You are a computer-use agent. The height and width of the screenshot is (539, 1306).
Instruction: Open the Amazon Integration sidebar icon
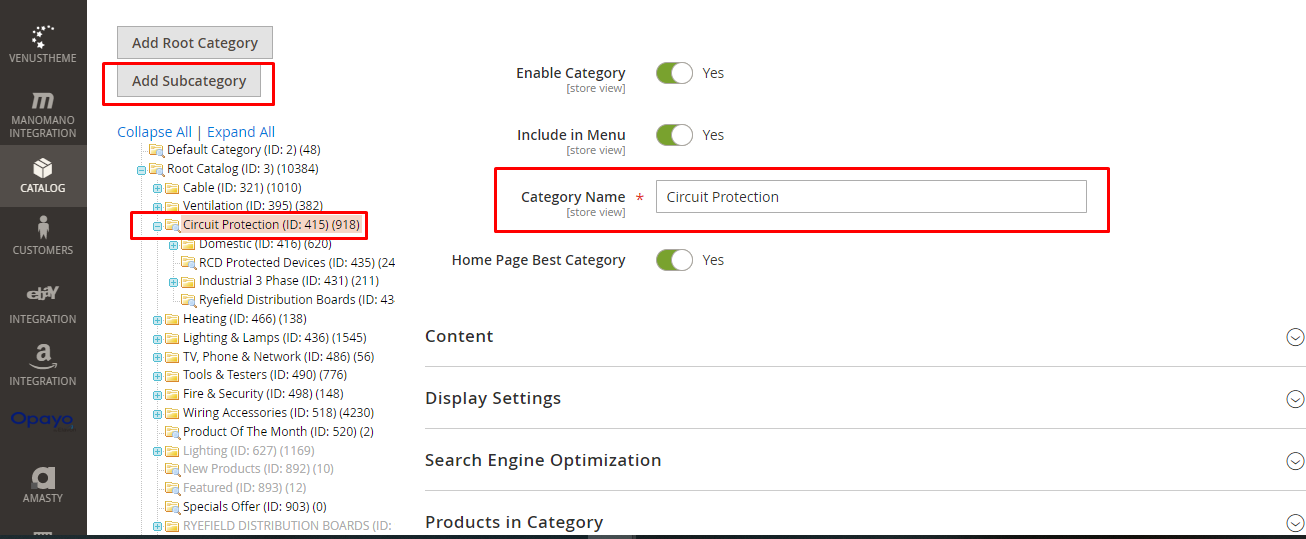[43, 366]
